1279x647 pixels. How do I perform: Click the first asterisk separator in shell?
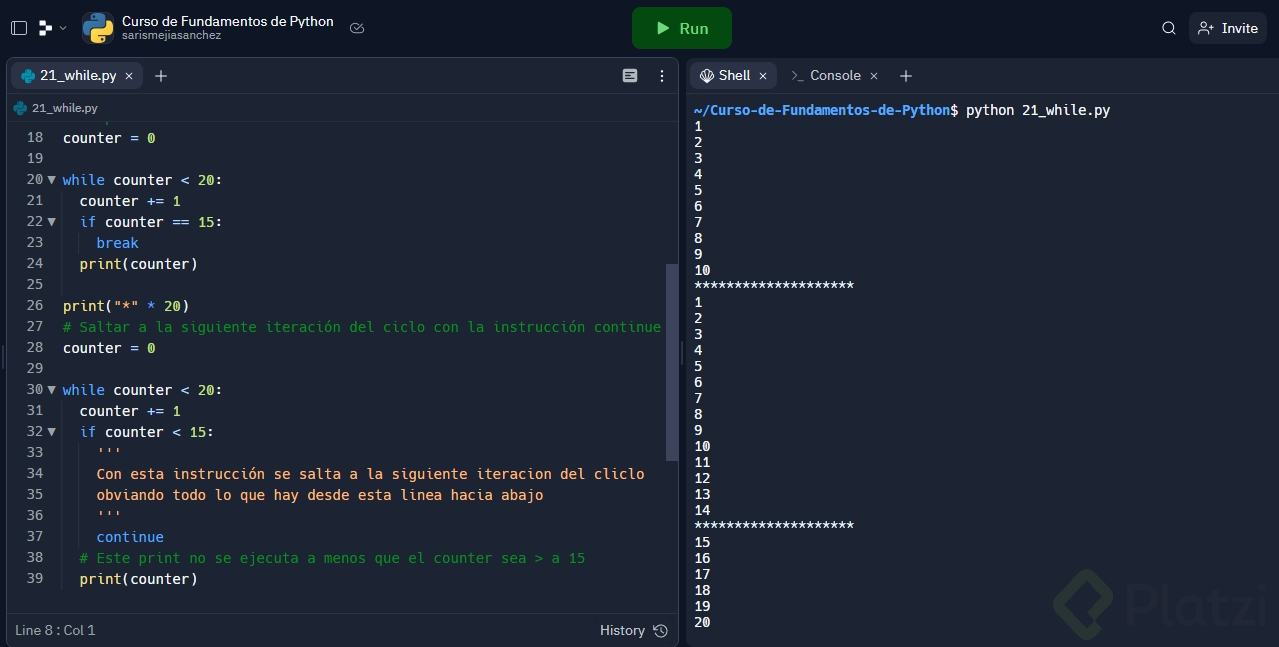[x=774, y=286]
